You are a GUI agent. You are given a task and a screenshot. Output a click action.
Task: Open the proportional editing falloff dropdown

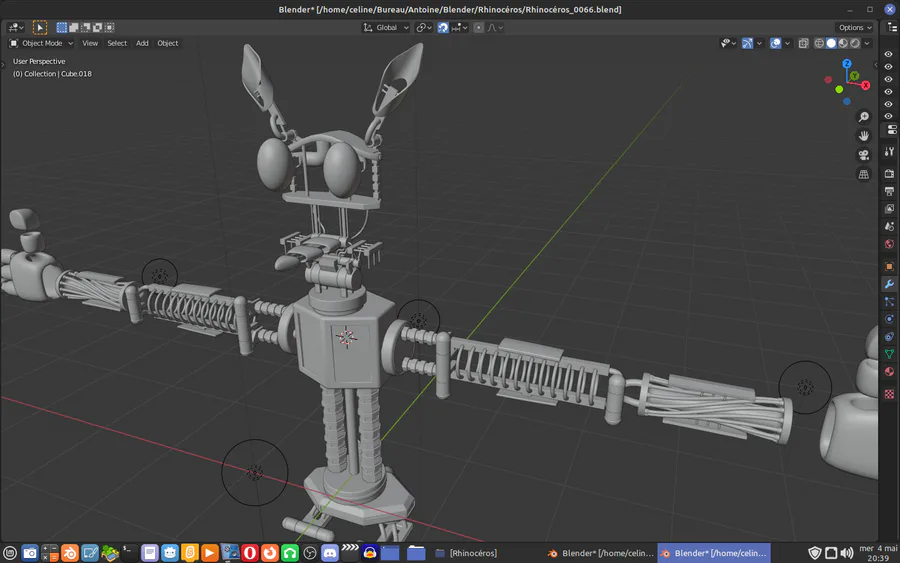(x=495, y=28)
